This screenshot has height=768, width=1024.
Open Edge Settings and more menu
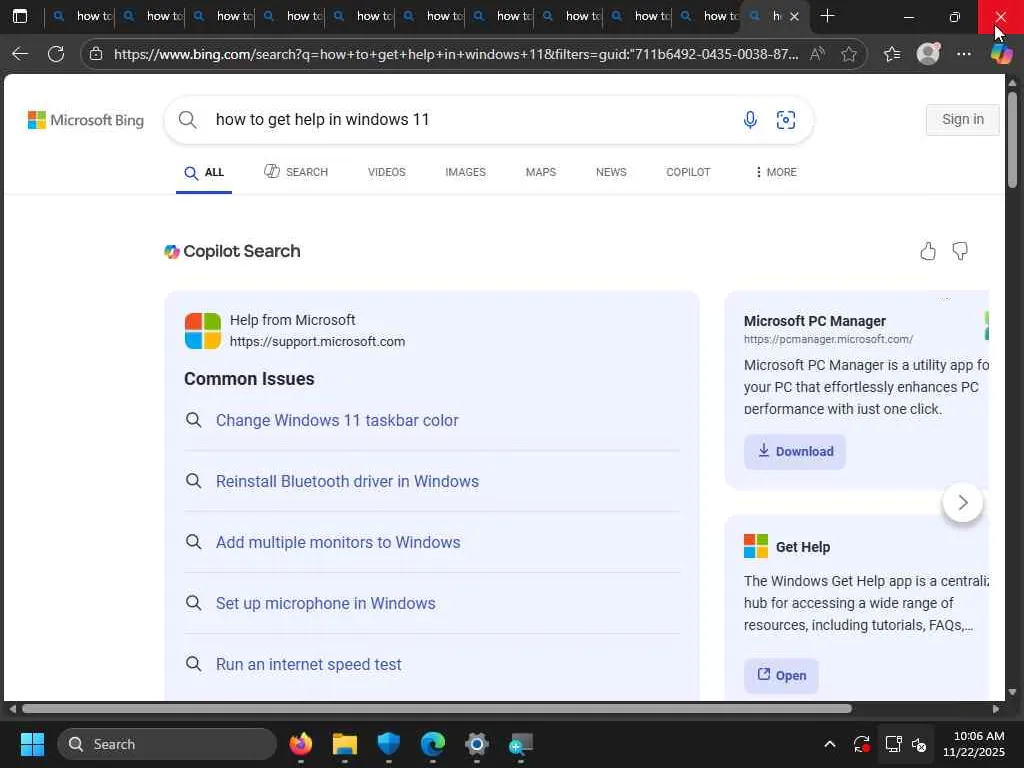tap(964, 54)
